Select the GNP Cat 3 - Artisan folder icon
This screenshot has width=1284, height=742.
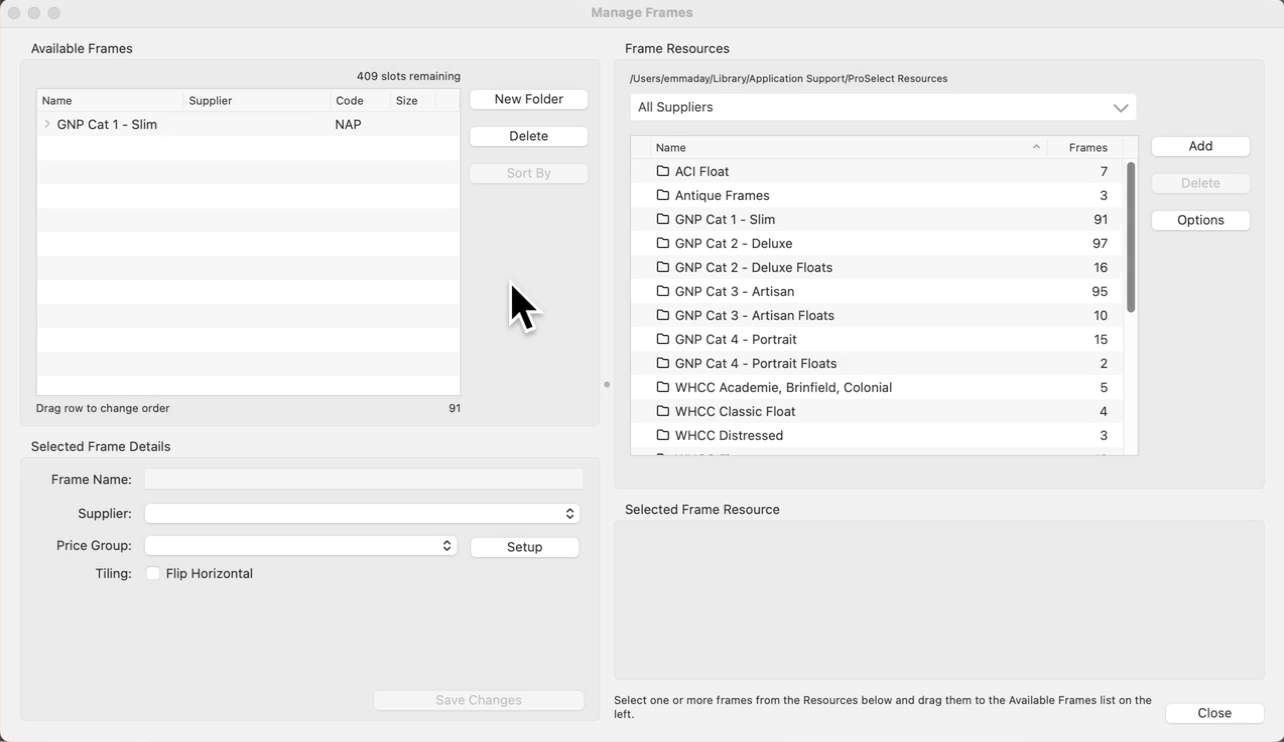662,291
